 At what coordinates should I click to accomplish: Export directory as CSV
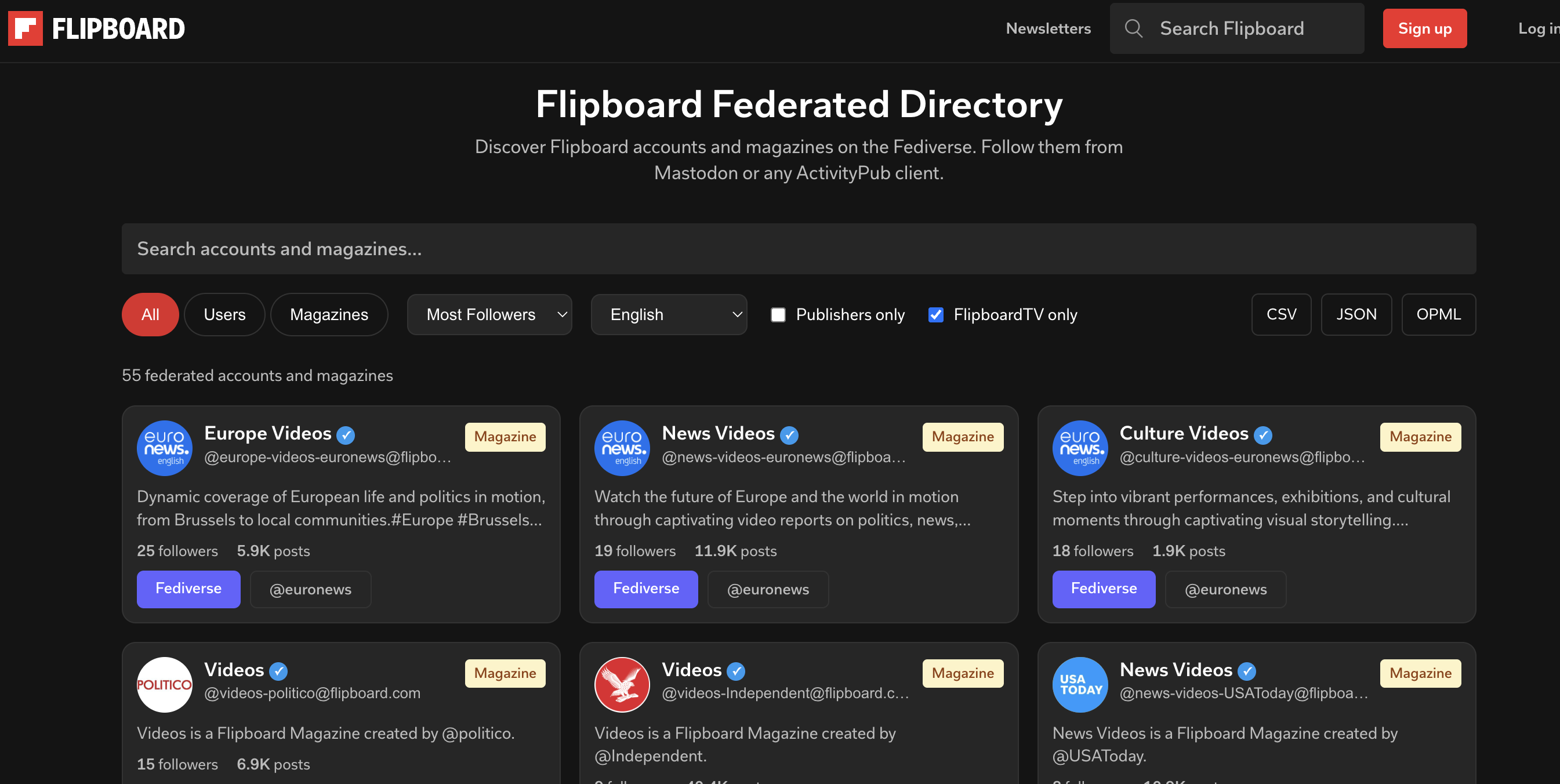coord(1281,315)
